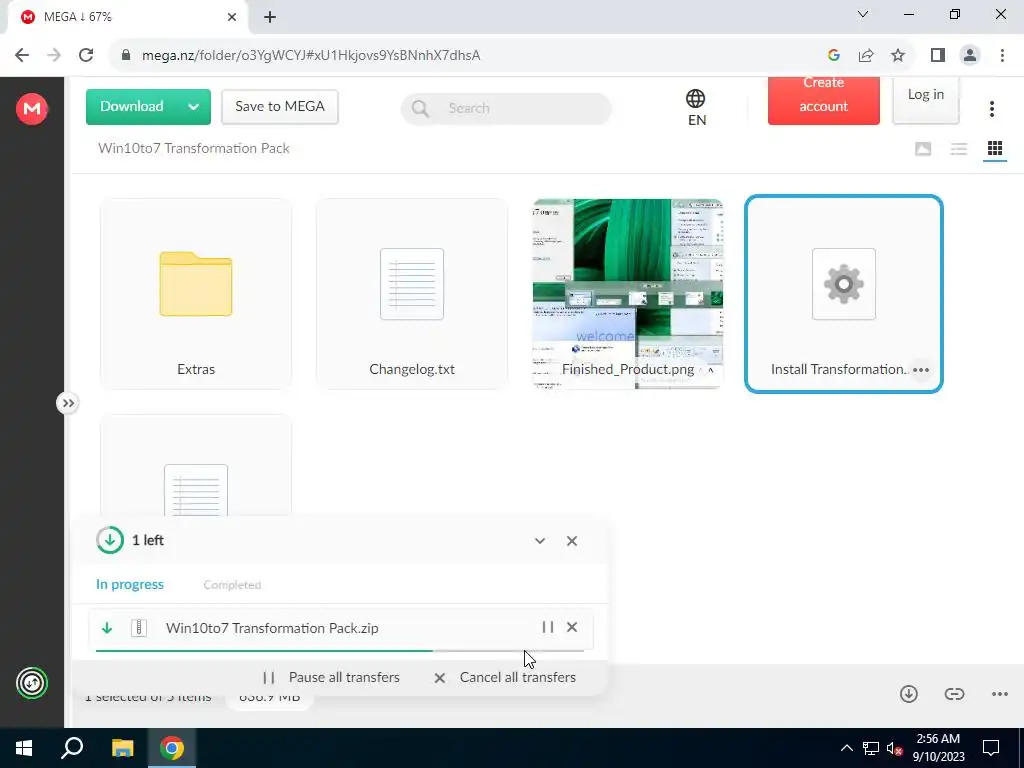
Task: Collapse the transfers panel with chevron
Action: [540, 541]
